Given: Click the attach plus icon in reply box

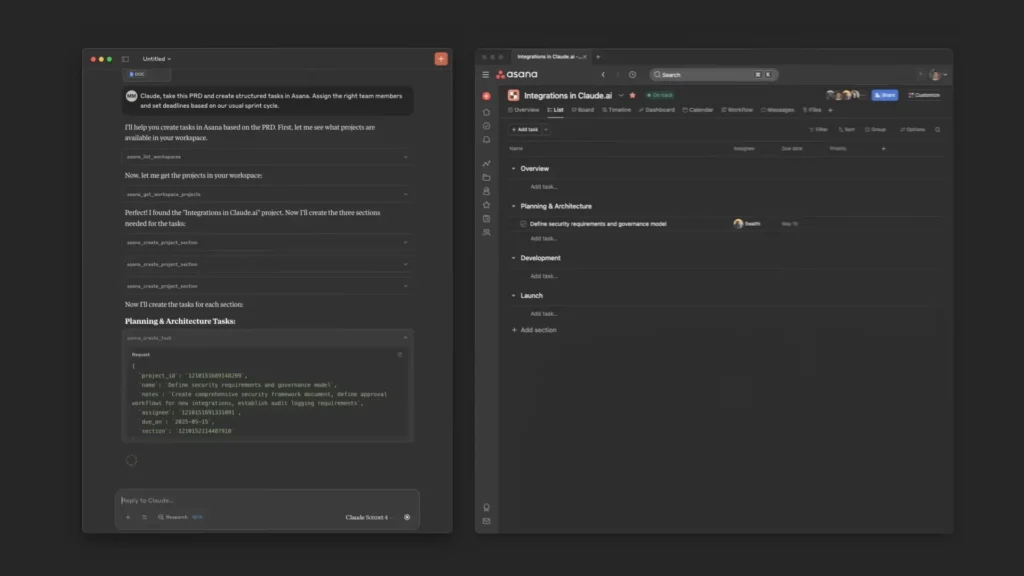Looking at the screenshot, I should tap(128, 517).
